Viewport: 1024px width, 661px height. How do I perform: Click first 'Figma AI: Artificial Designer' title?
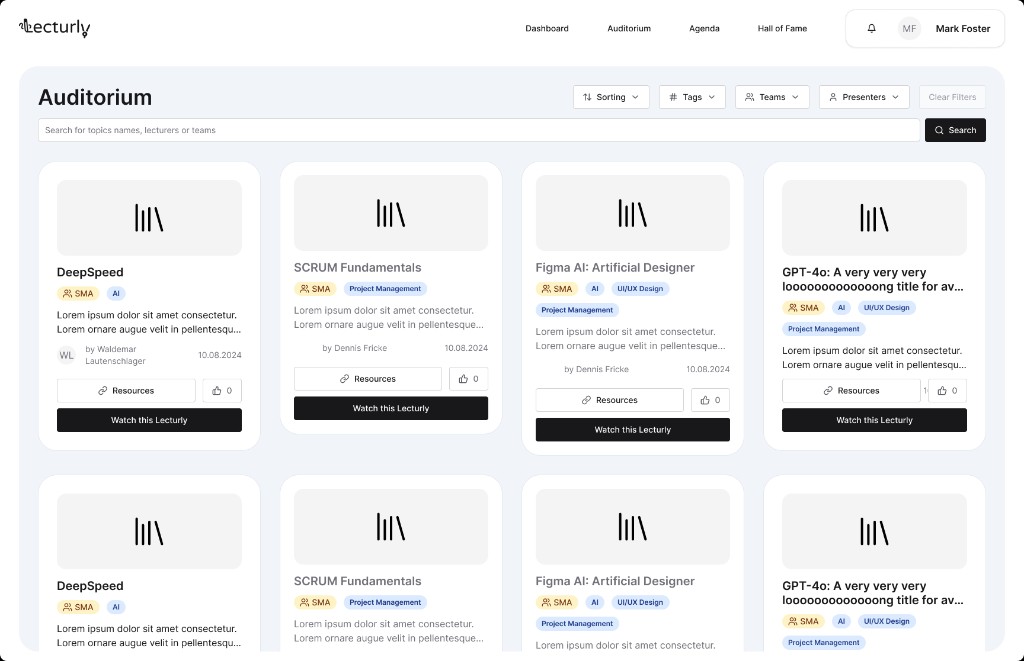615,268
